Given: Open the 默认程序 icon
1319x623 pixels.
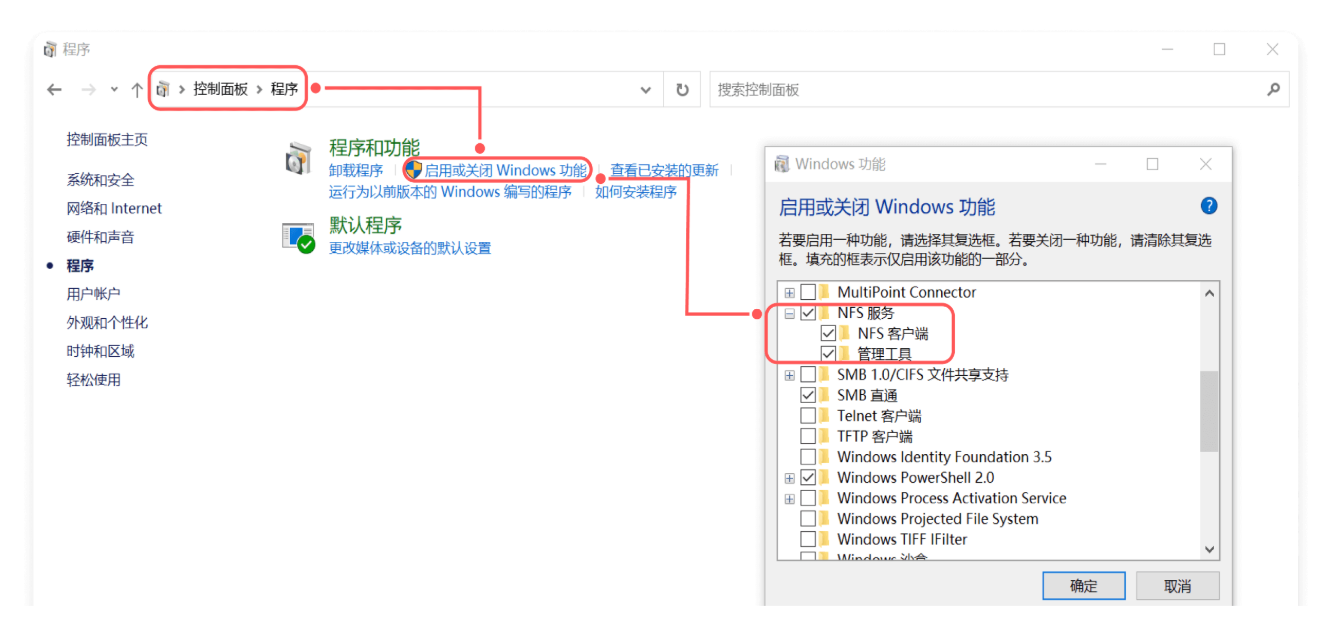Looking at the screenshot, I should pyautogui.click(x=299, y=237).
